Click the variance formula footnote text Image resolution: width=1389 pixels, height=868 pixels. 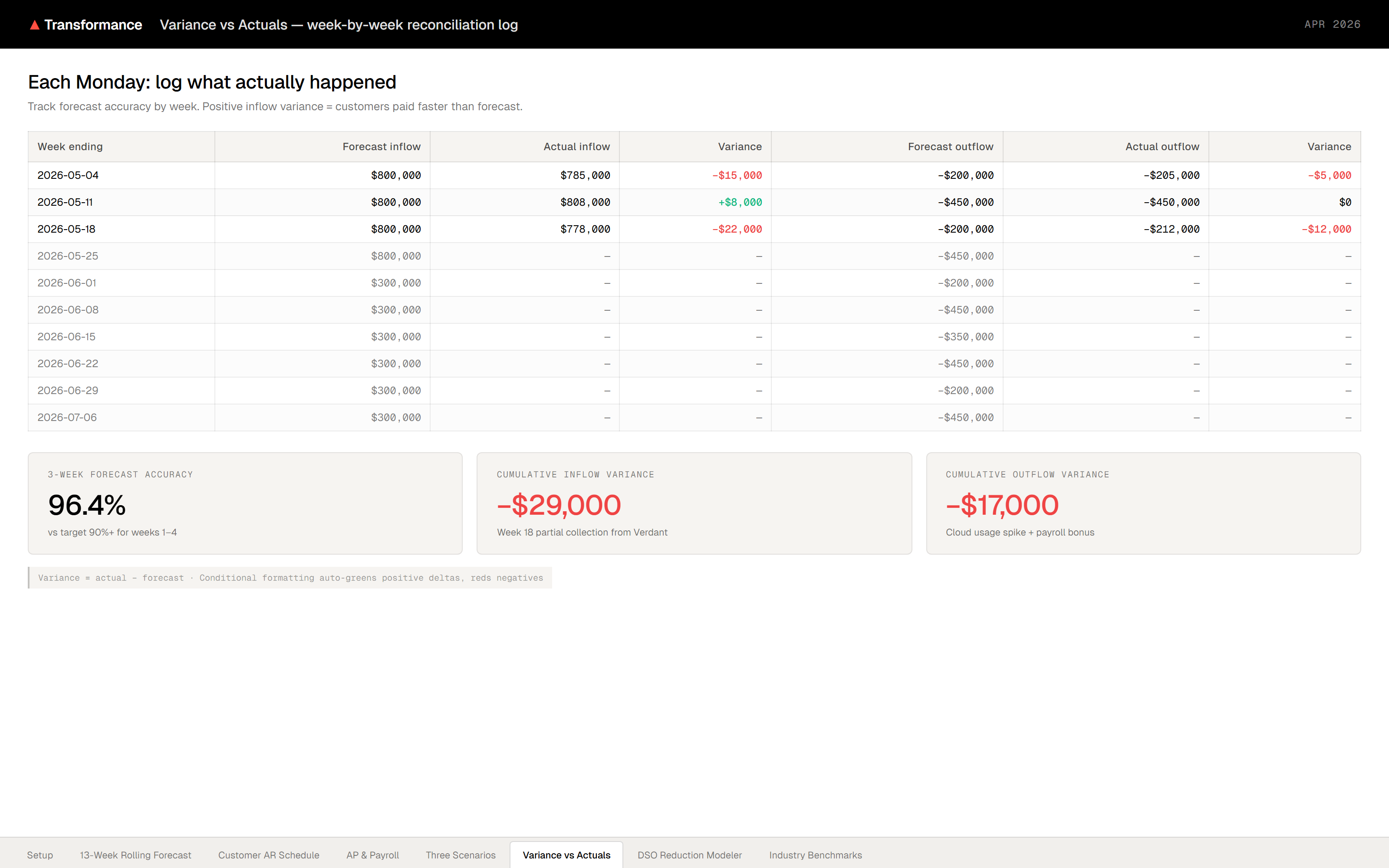(x=290, y=578)
